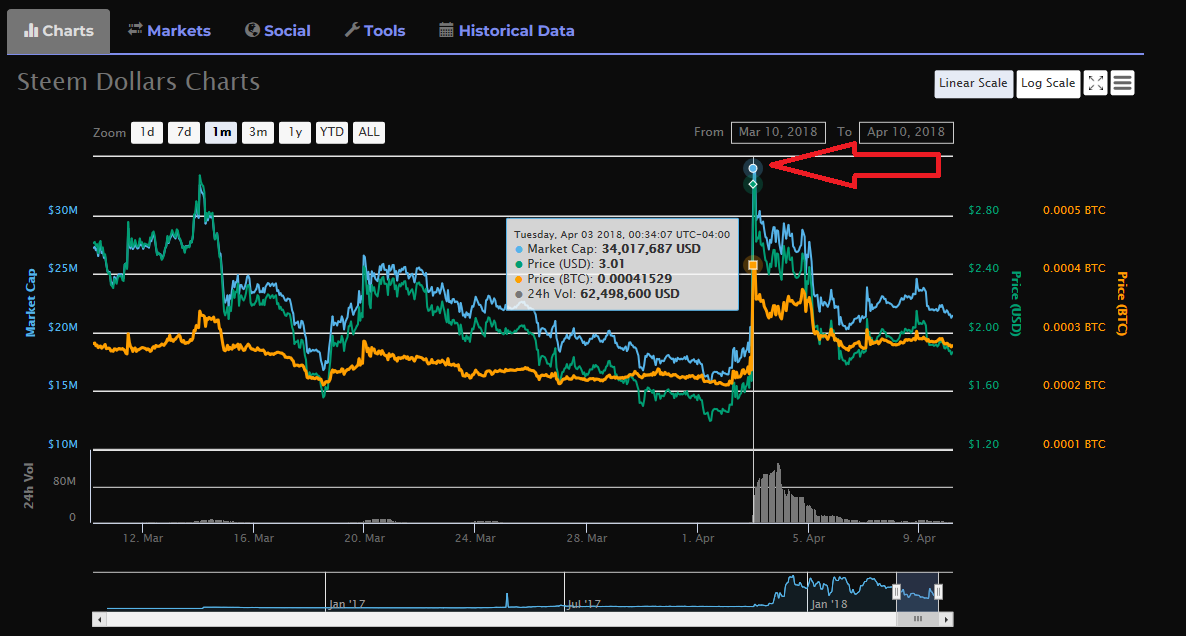The height and width of the screenshot is (636, 1186).
Task: Select the 1y zoom range
Action: [x=295, y=132]
